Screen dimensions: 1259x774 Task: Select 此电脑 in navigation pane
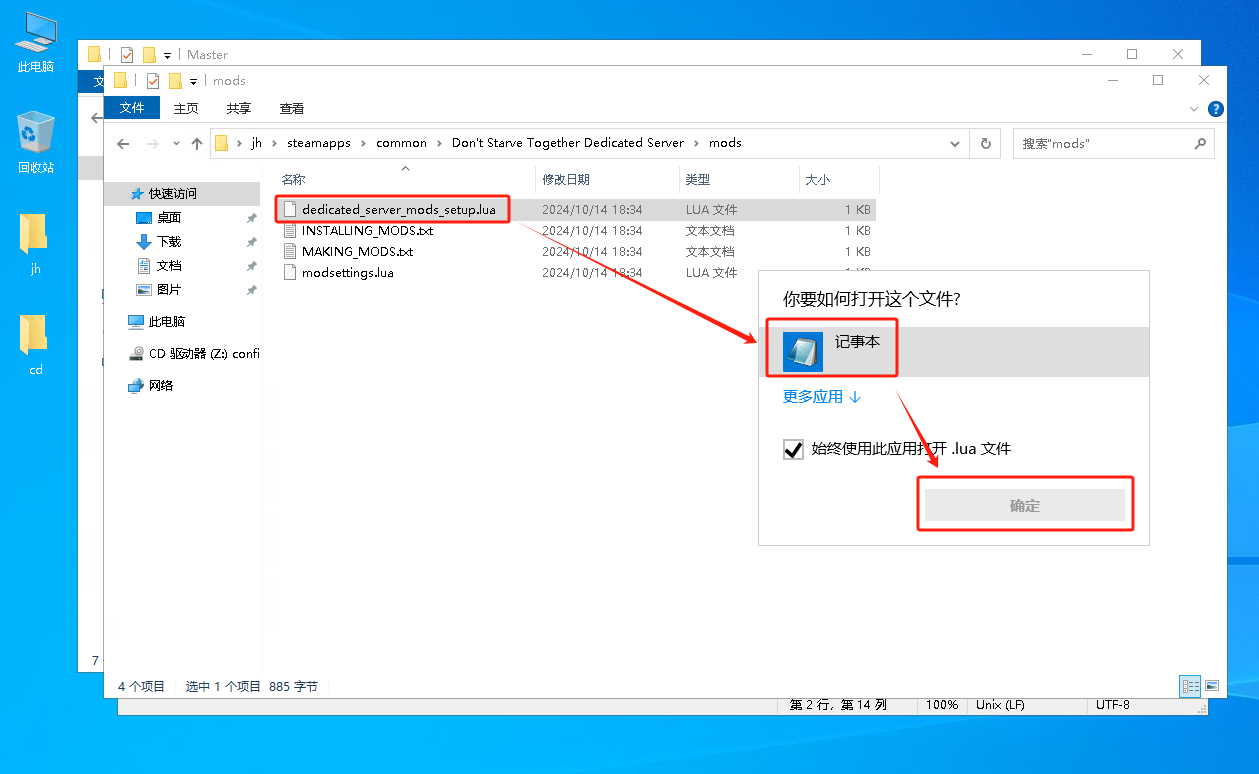coord(166,321)
